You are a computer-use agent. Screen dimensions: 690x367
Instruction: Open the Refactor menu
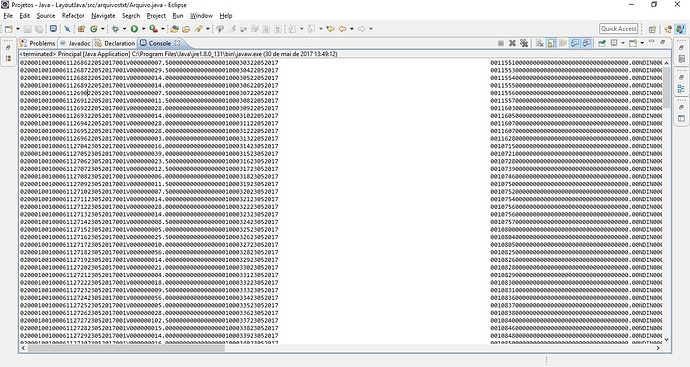tap(73, 15)
